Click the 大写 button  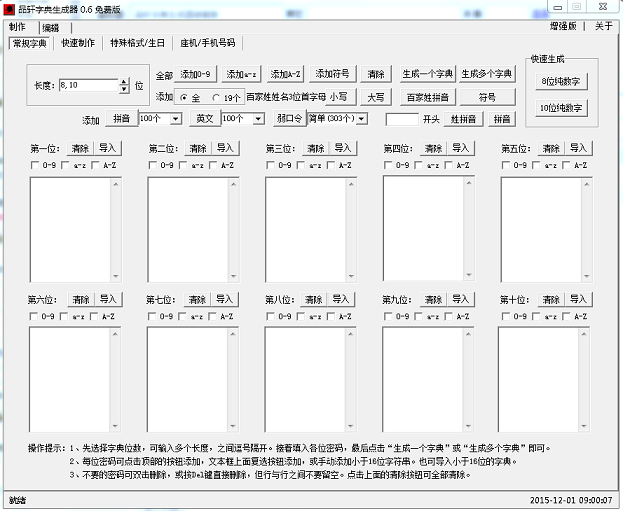pyautogui.click(x=375, y=97)
